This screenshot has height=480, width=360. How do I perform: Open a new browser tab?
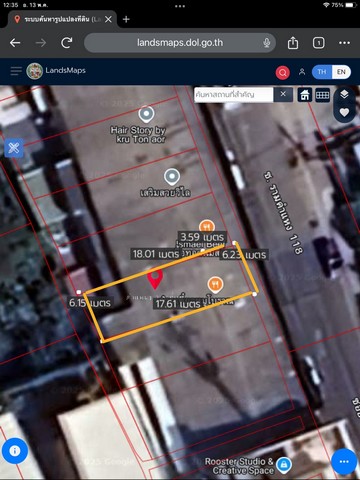tap(126, 19)
